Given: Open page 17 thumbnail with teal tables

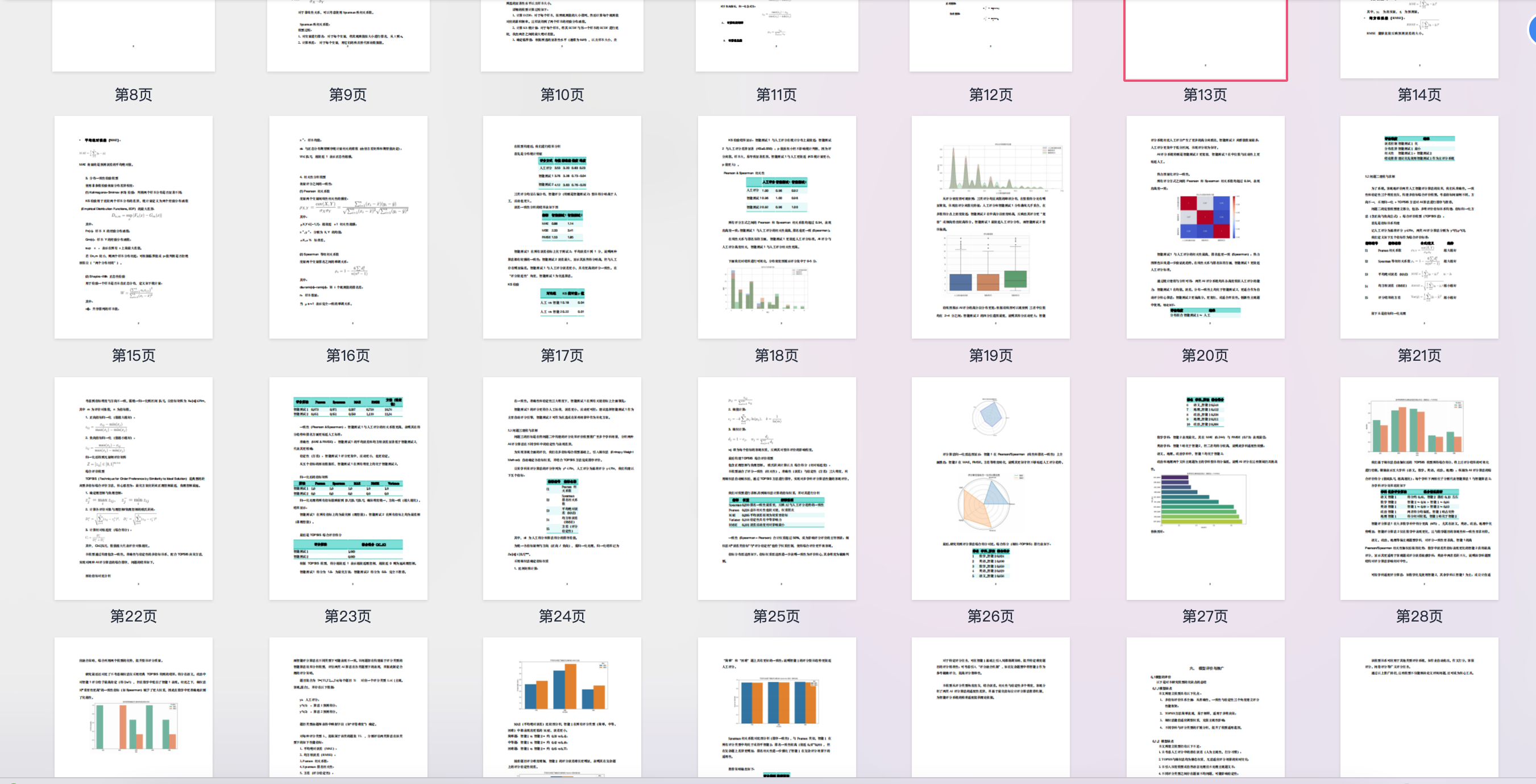Looking at the screenshot, I should (x=562, y=227).
